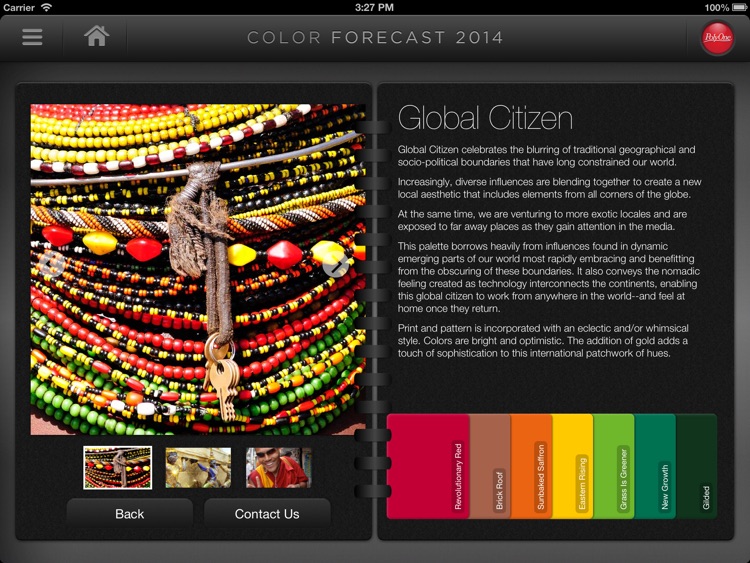750x563 pixels.
Task: Tap the Carrier label in status bar
Action: click(x=19, y=7)
